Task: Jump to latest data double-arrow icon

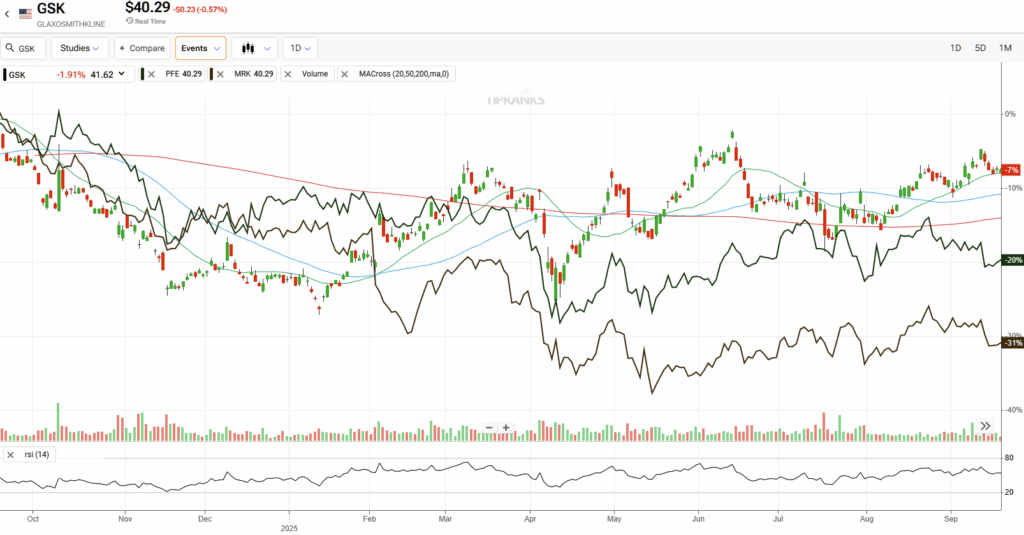Action: click(985, 426)
